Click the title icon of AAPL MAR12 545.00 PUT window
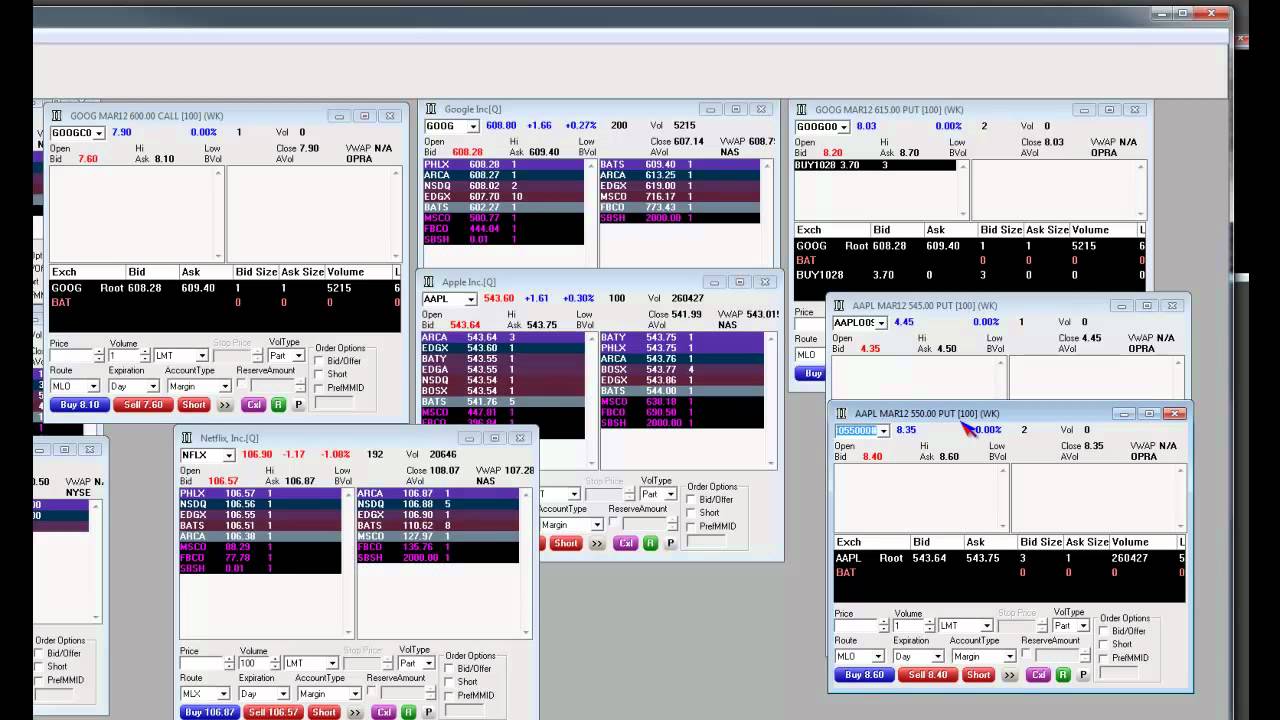This screenshot has width=1280, height=720. pos(840,306)
